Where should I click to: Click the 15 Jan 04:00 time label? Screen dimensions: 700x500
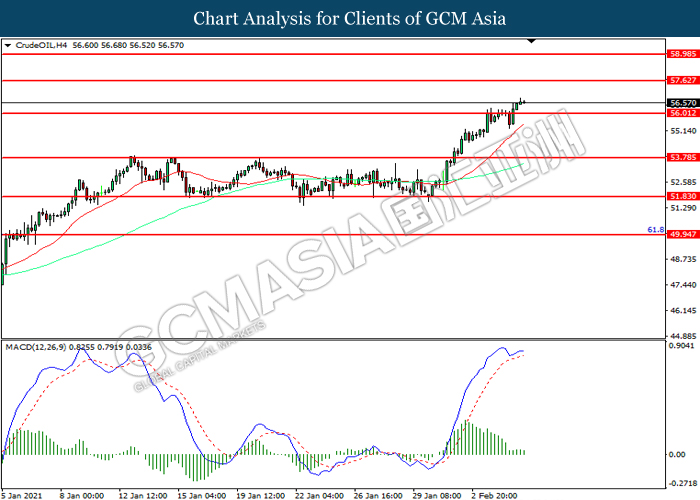pos(201,496)
